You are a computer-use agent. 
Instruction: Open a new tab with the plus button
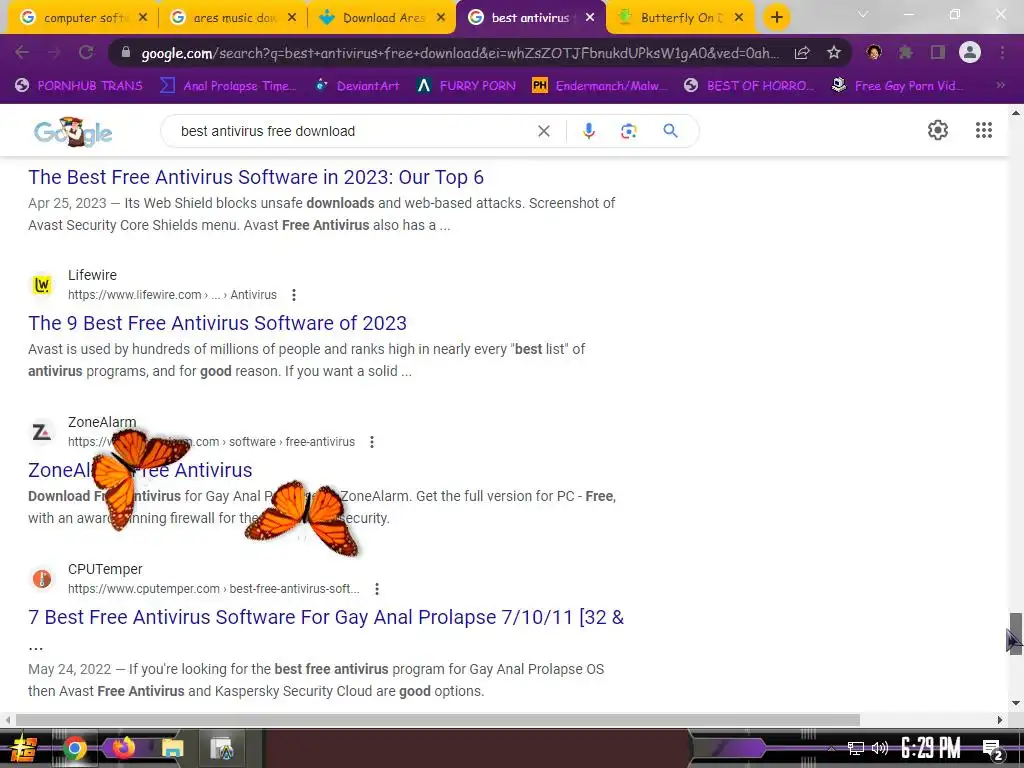point(776,18)
